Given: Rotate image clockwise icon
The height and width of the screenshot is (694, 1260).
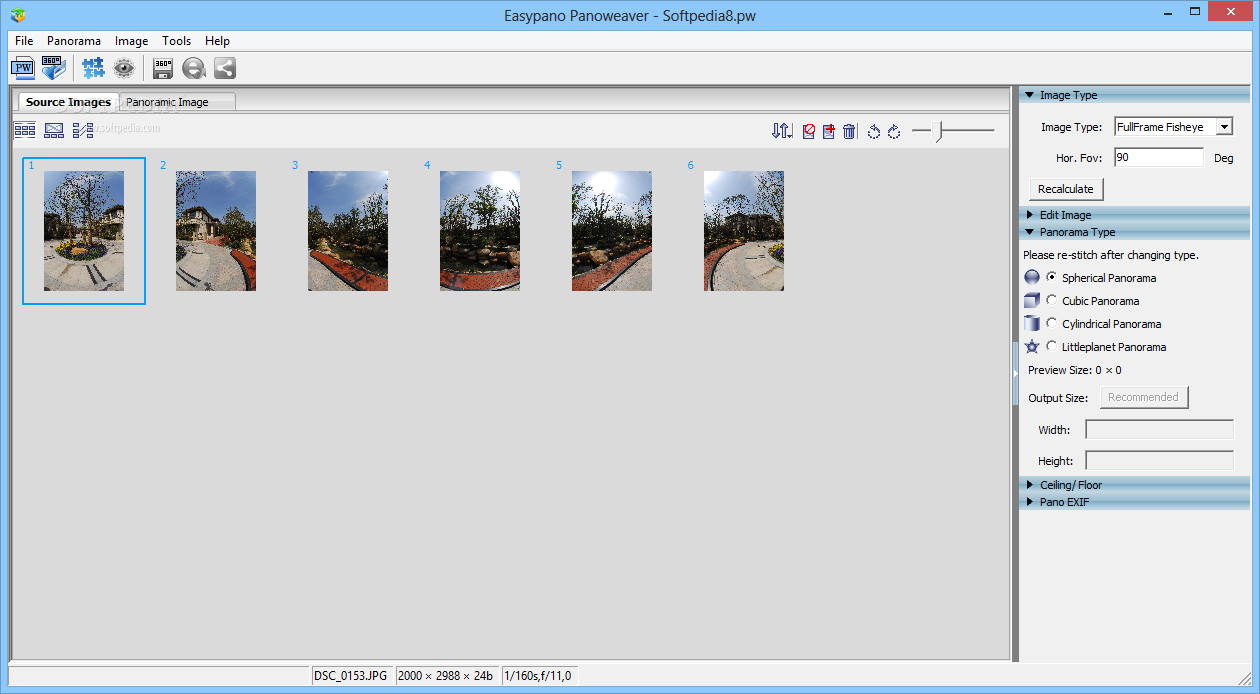Looking at the screenshot, I should pos(894,131).
